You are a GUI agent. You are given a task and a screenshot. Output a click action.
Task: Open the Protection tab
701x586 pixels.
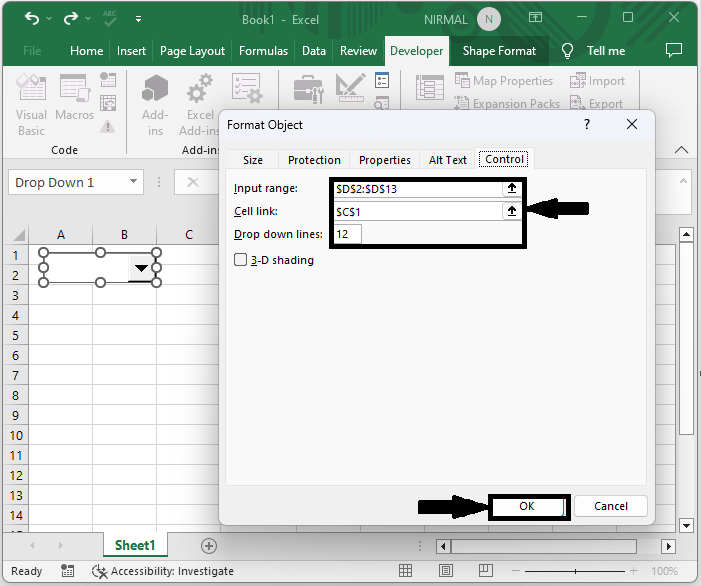click(x=314, y=160)
